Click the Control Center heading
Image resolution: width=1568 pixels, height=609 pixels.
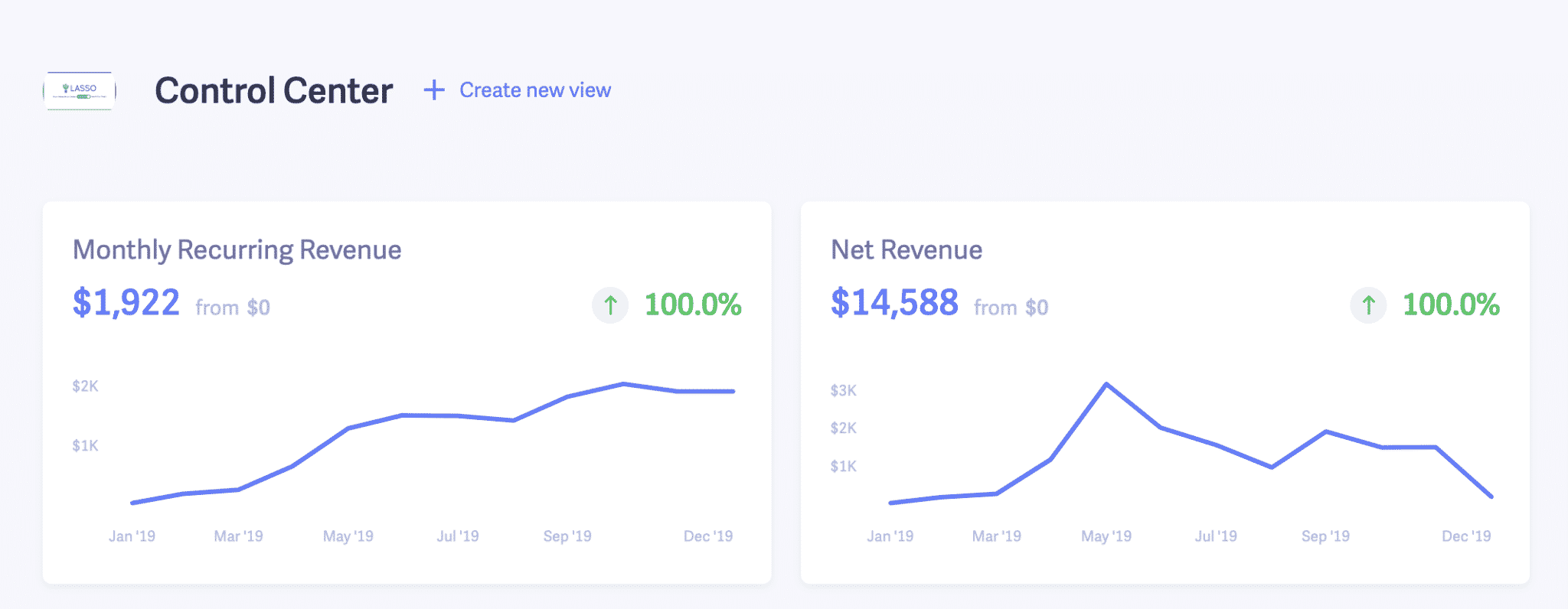coord(274,91)
